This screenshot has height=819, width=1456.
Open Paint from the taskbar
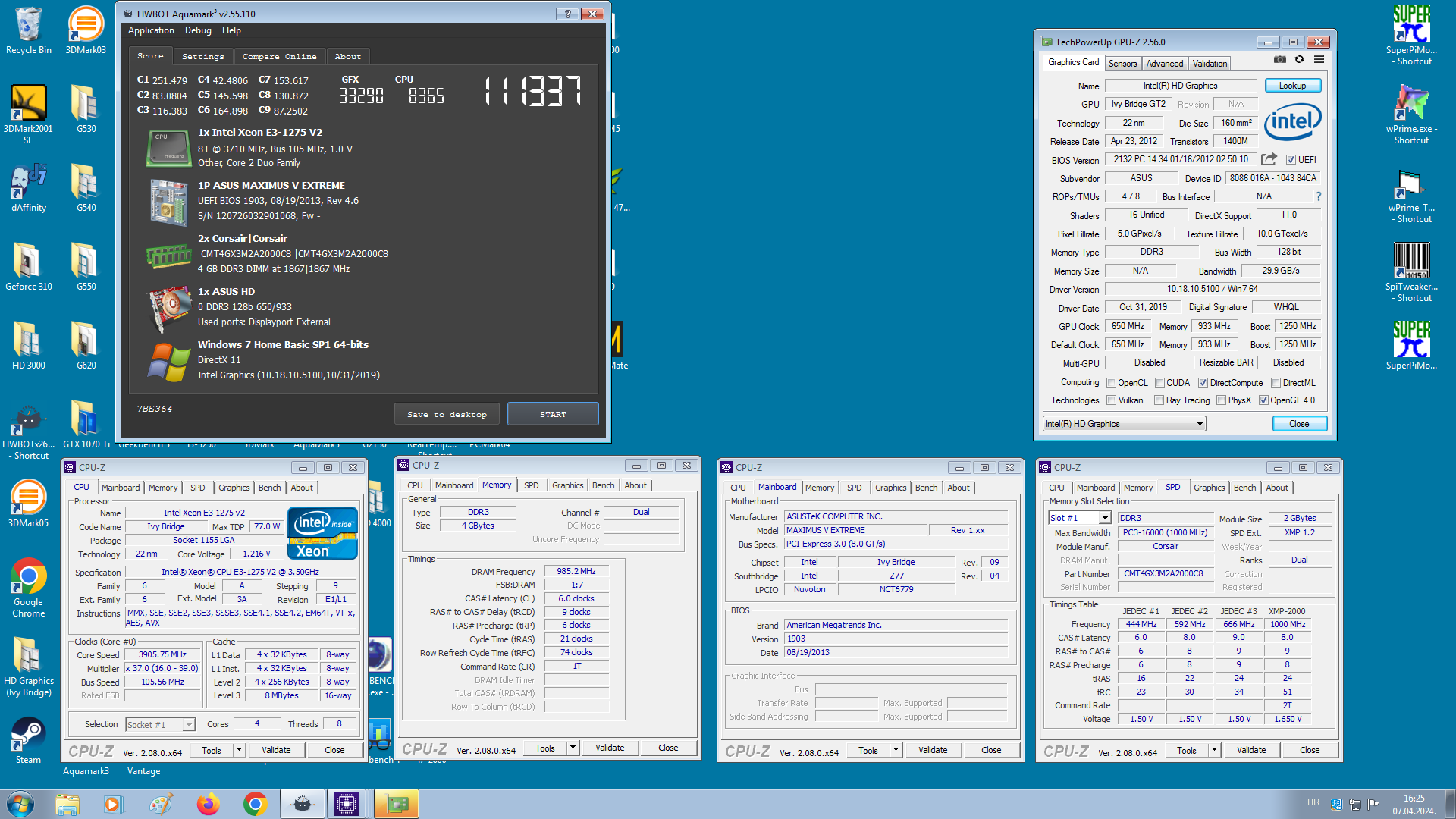tap(161, 804)
